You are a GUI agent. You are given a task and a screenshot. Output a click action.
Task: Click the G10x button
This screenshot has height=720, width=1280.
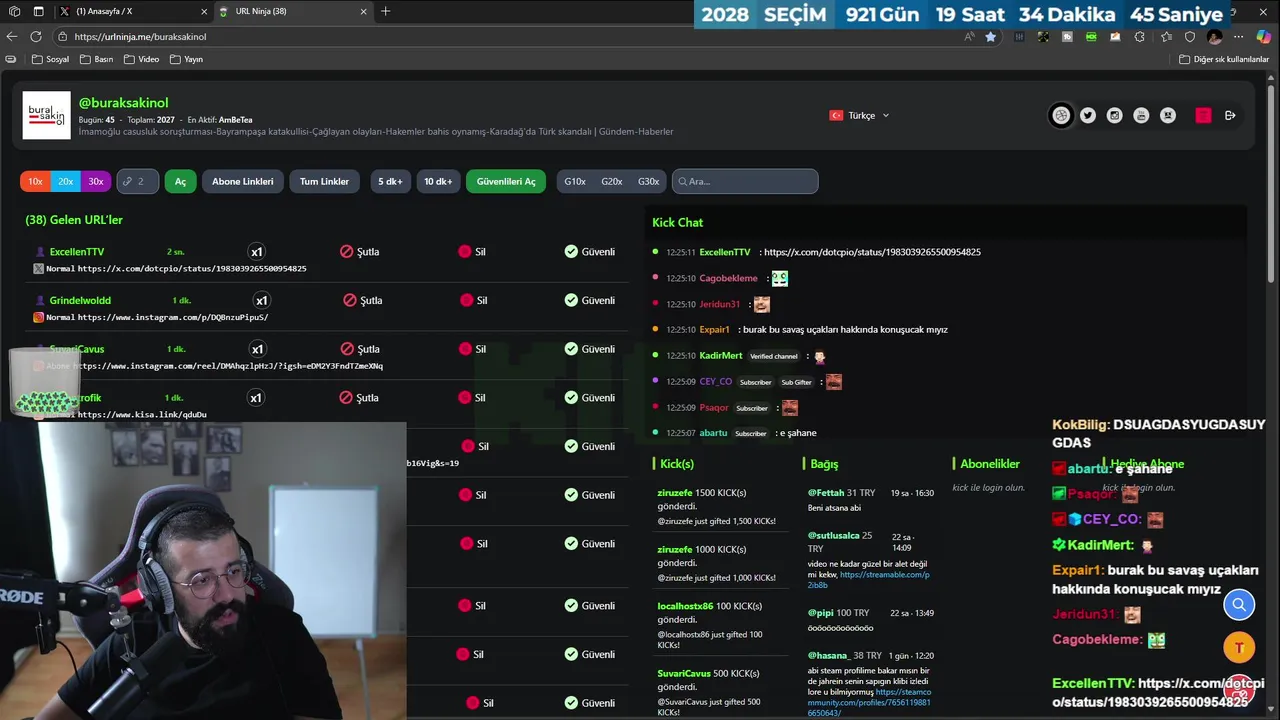[575, 181]
